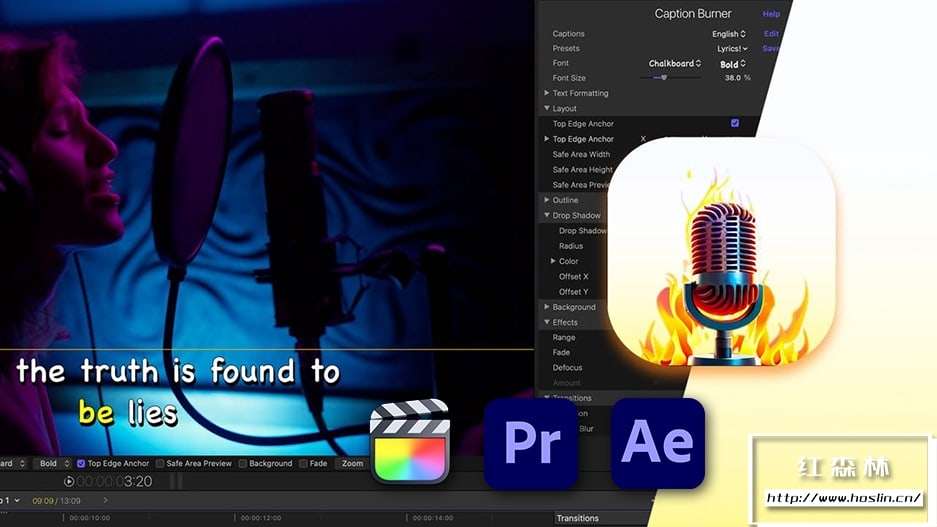Viewport: 937px width, 527px height.
Task: Click the Safe Area Height row
Action: [x=582, y=170]
